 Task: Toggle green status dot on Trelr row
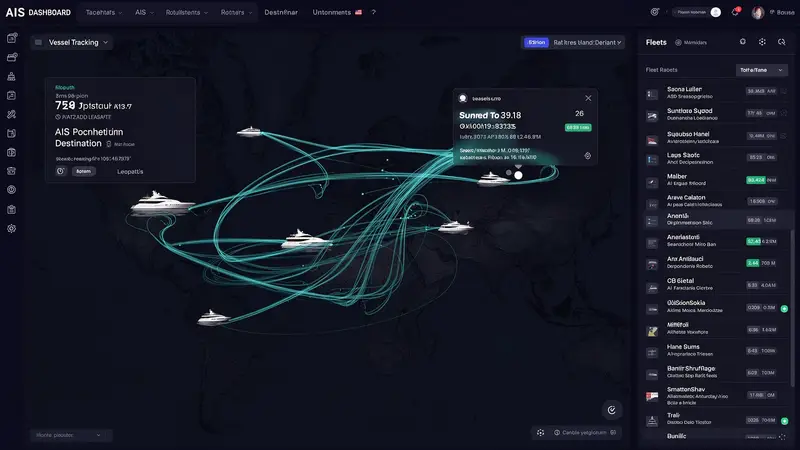pyautogui.click(x=784, y=421)
